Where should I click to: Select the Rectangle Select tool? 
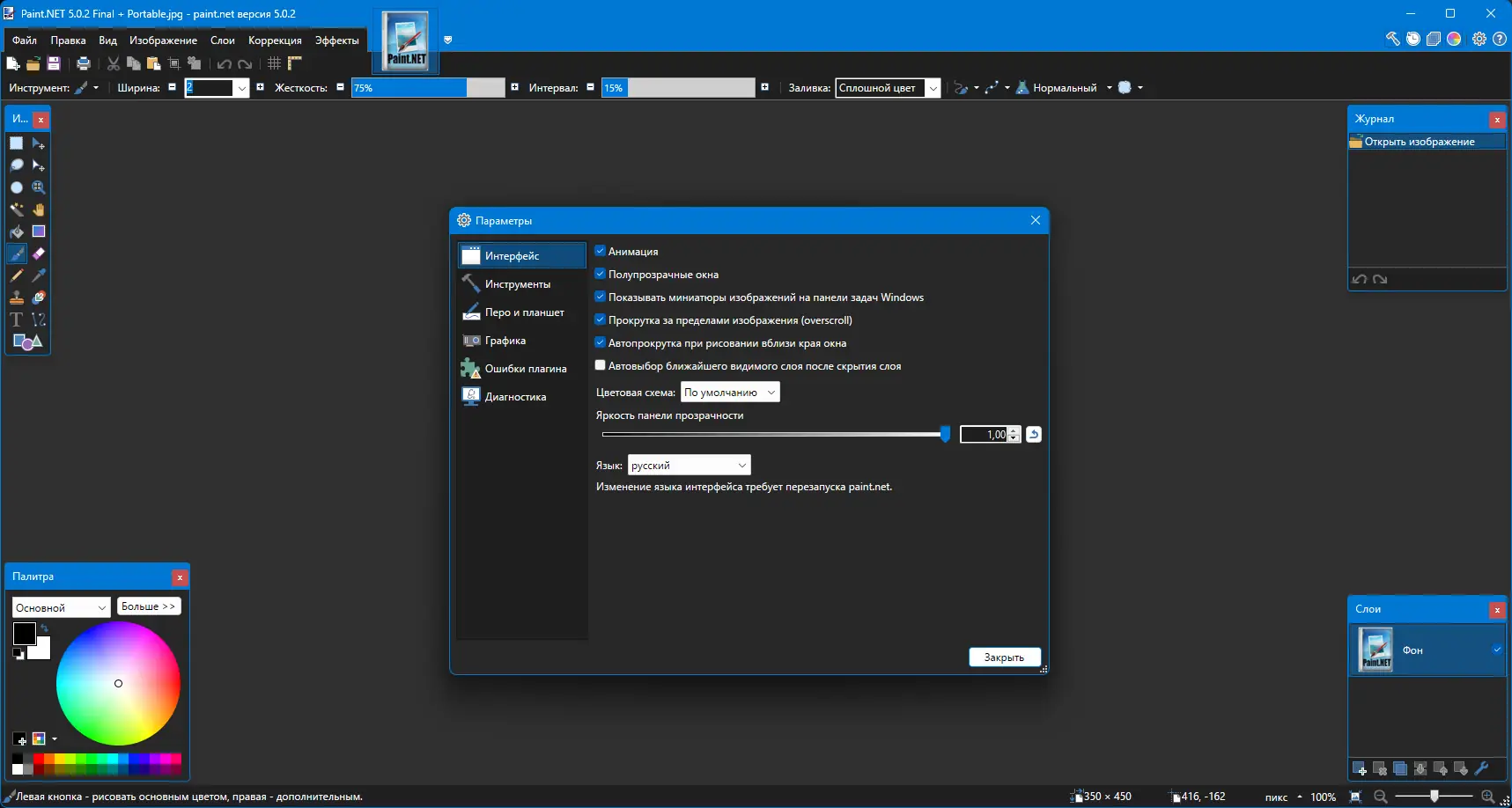pos(17,143)
